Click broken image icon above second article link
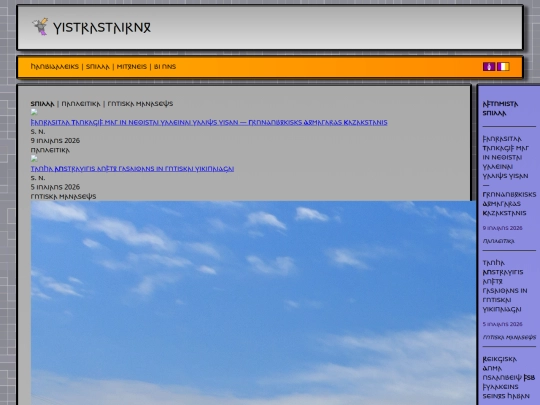Screen dimensions: 540x405 [34, 158]
